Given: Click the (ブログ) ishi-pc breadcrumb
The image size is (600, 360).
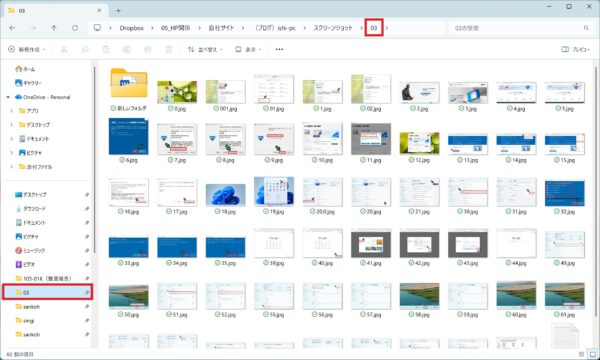Looking at the screenshot, I should [276, 28].
